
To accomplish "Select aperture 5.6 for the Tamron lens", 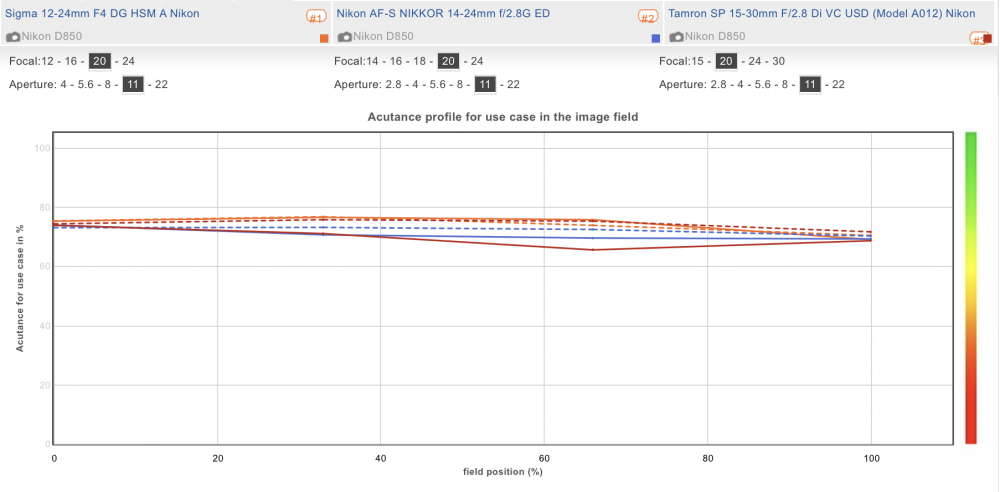I will 762,84.
